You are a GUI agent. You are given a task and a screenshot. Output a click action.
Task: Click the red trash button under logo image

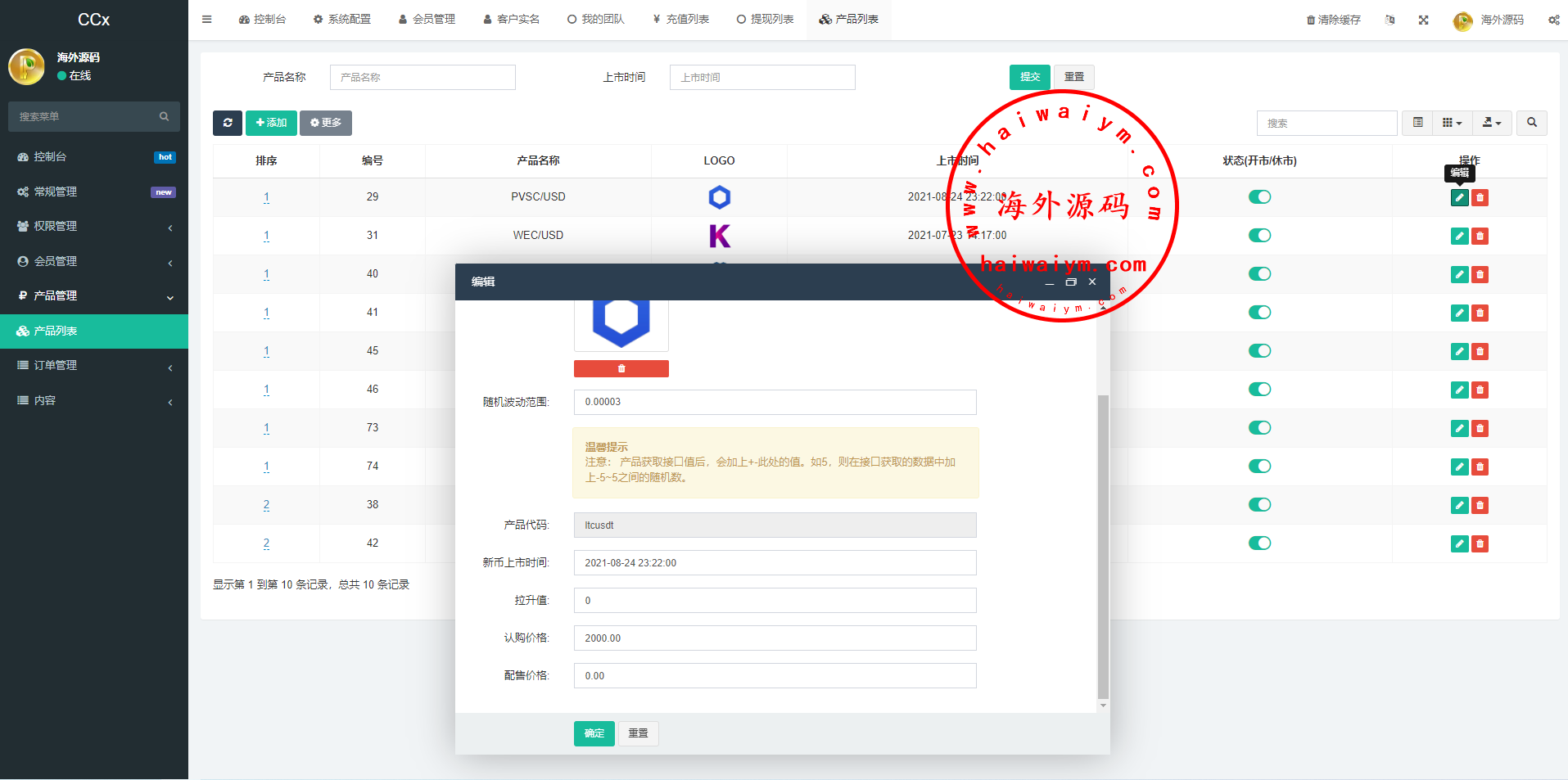[621, 369]
